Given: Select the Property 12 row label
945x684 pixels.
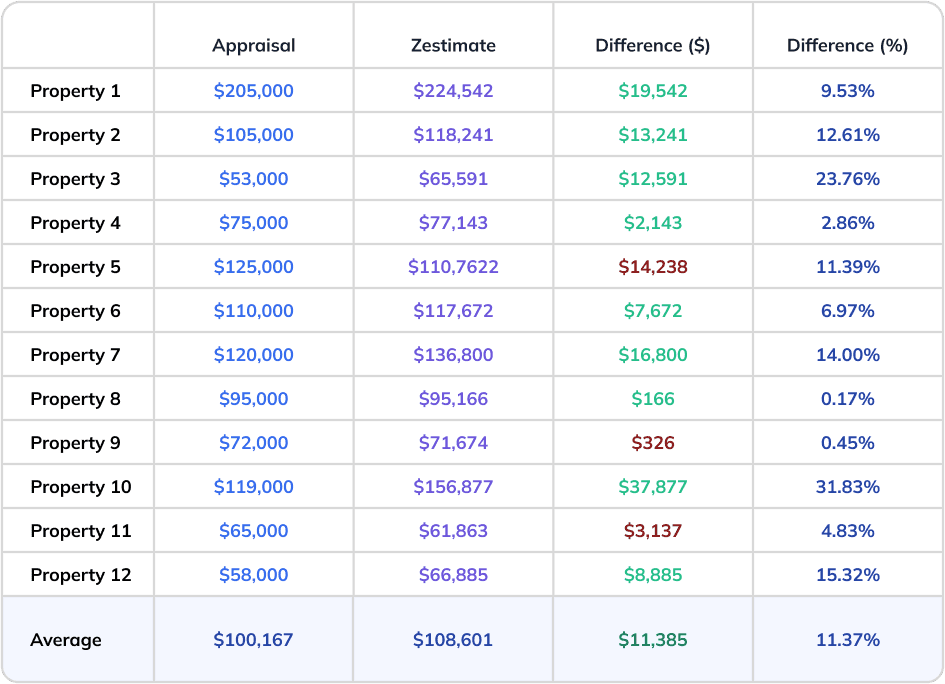Looking at the screenshot, I should coord(79,574).
